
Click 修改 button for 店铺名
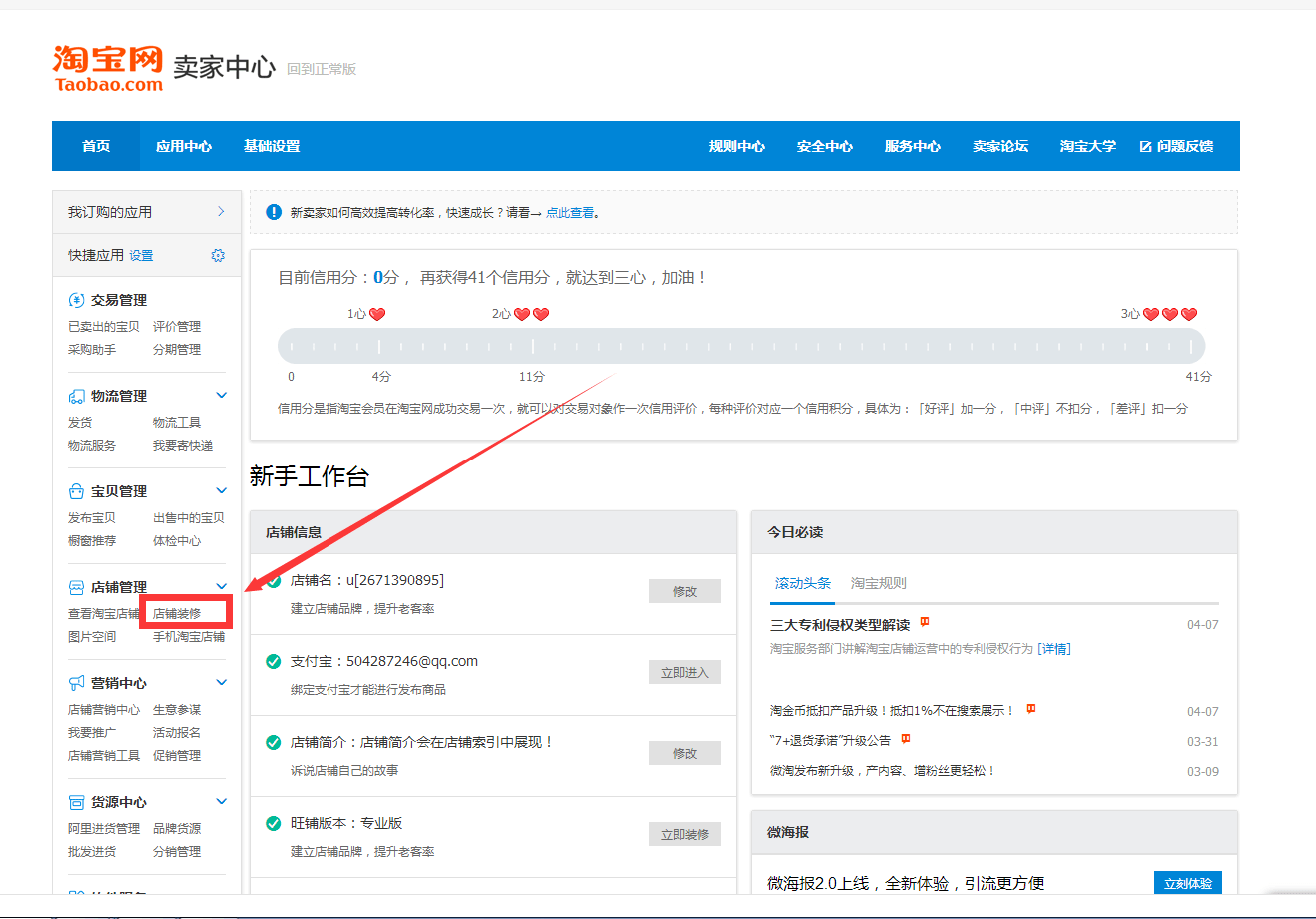[x=685, y=591]
